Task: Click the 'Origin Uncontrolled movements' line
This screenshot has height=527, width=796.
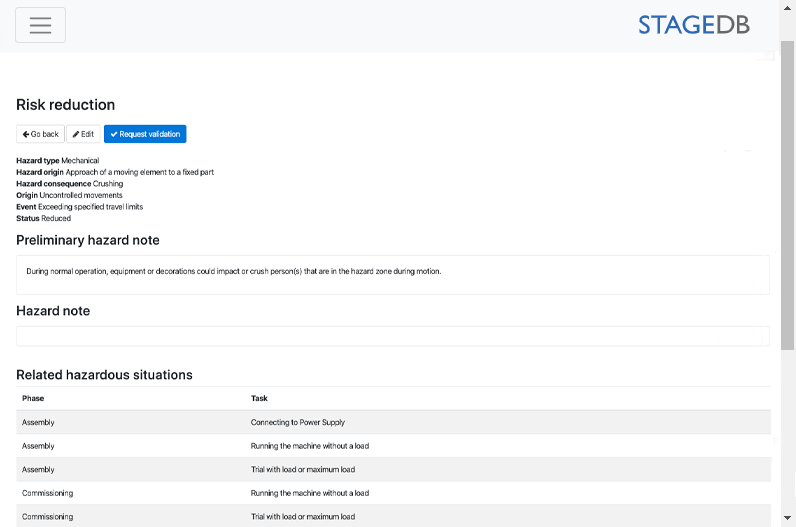Action: point(69,195)
